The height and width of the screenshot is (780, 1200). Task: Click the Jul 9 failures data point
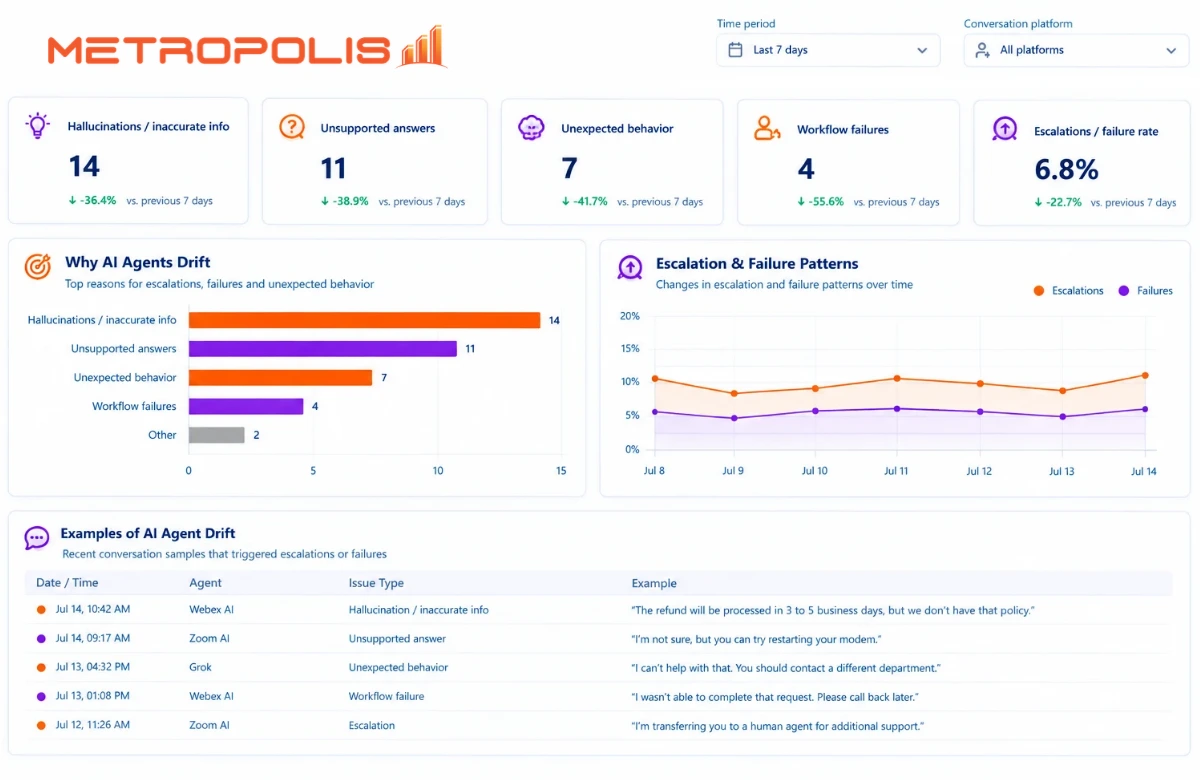click(x=734, y=418)
